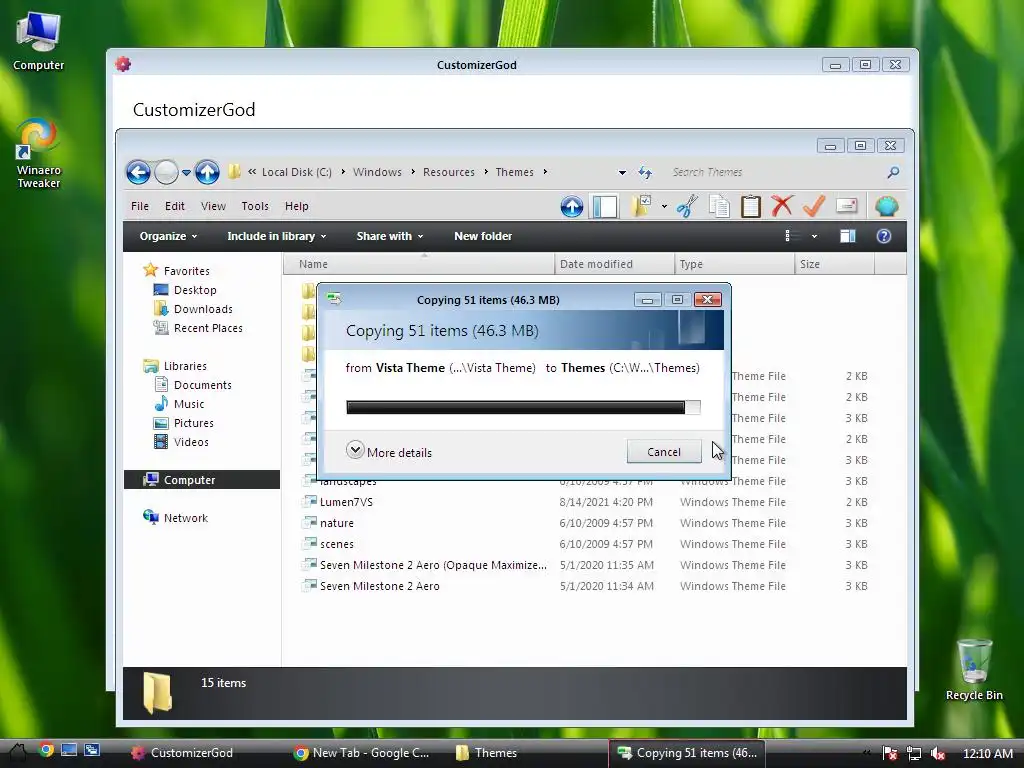Click the email envelope toolbar icon

pyautogui.click(x=846, y=206)
